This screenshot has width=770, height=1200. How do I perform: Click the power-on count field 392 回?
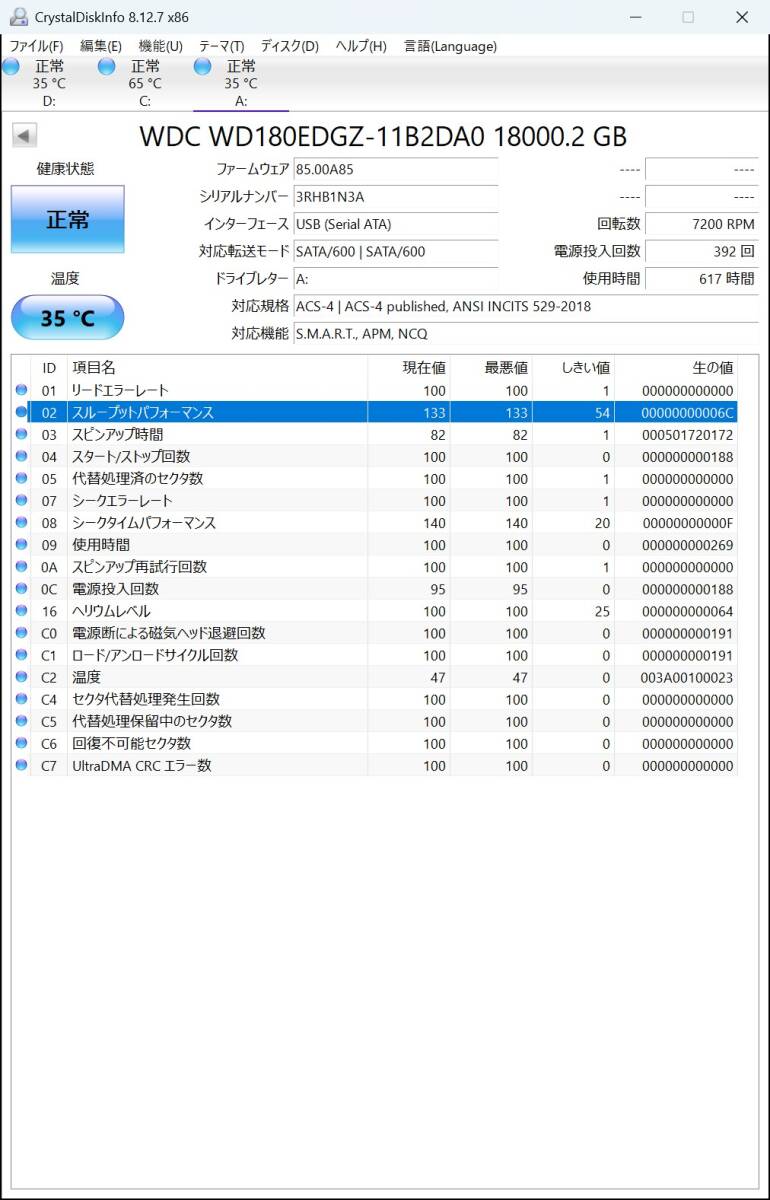pyautogui.click(x=702, y=251)
